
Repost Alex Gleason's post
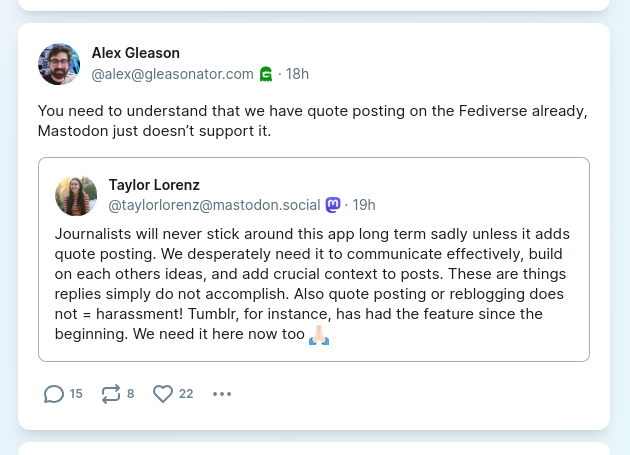tap(110, 394)
